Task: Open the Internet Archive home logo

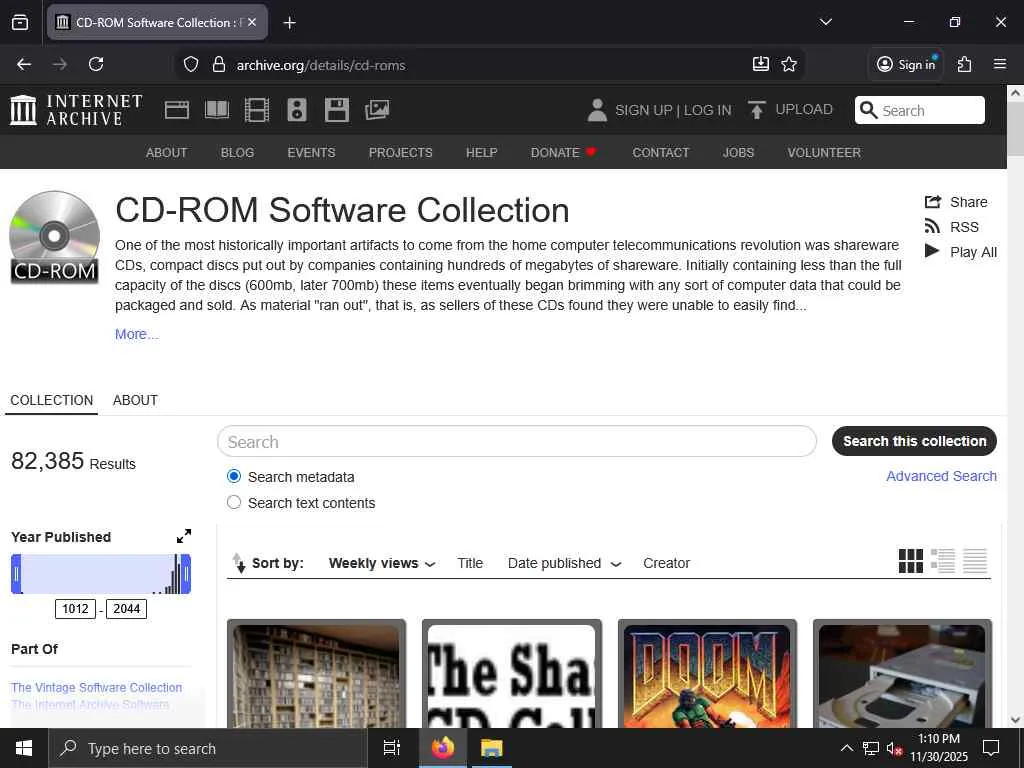Action: [x=76, y=110]
